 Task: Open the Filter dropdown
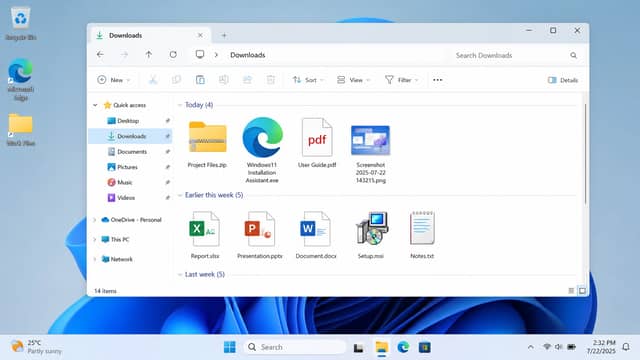[402, 80]
